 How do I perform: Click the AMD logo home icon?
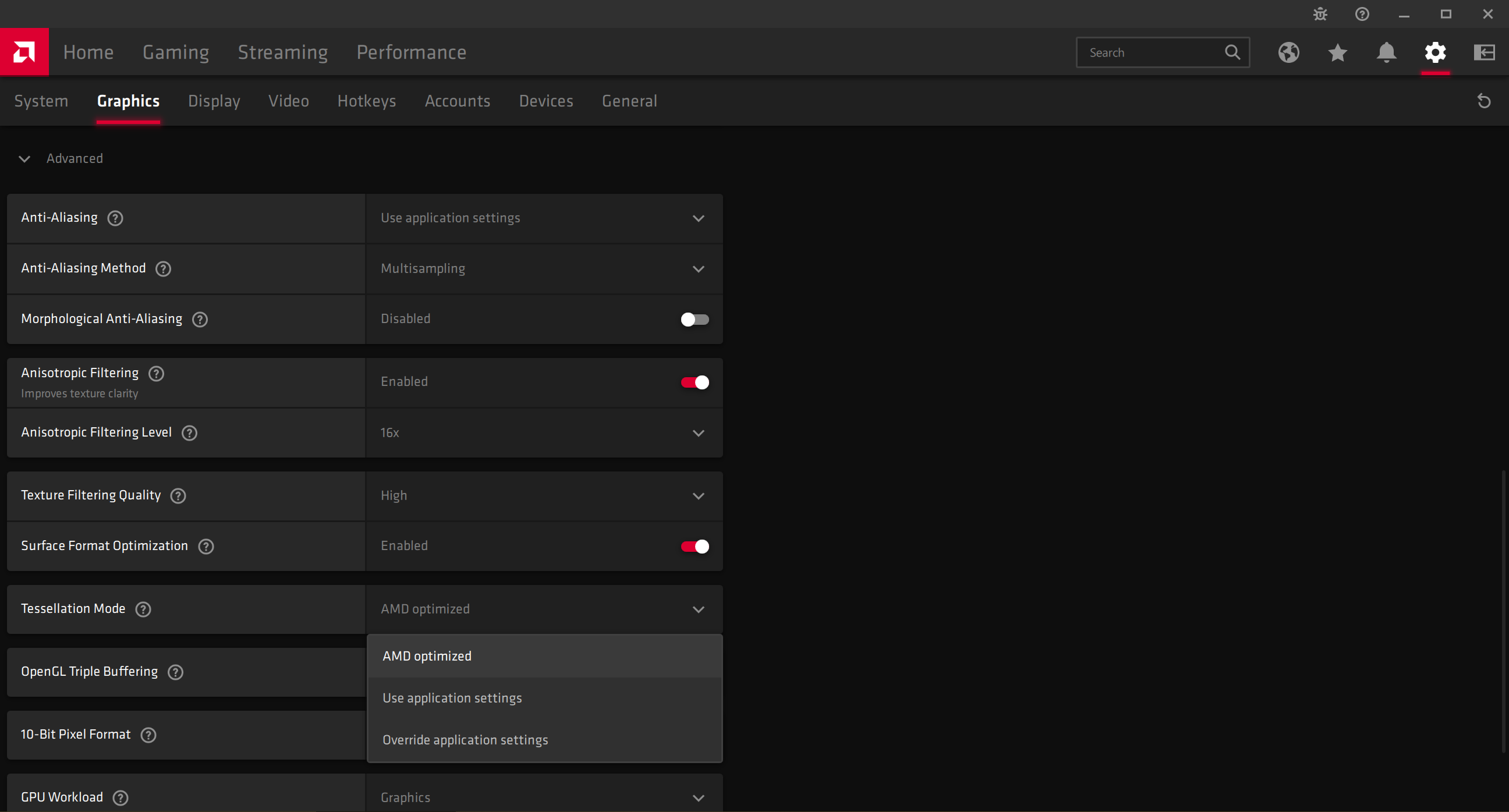point(24,52)
